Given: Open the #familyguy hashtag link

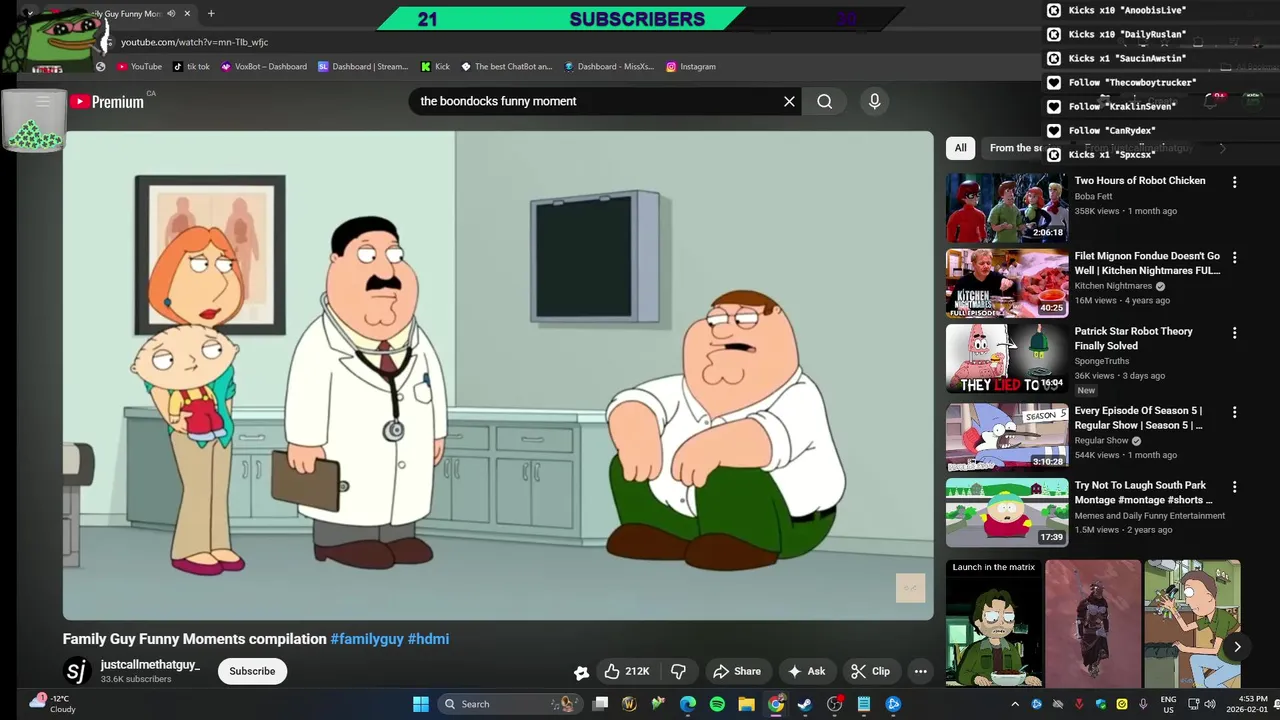Looking at the screenshot, I should pos(367,639).
